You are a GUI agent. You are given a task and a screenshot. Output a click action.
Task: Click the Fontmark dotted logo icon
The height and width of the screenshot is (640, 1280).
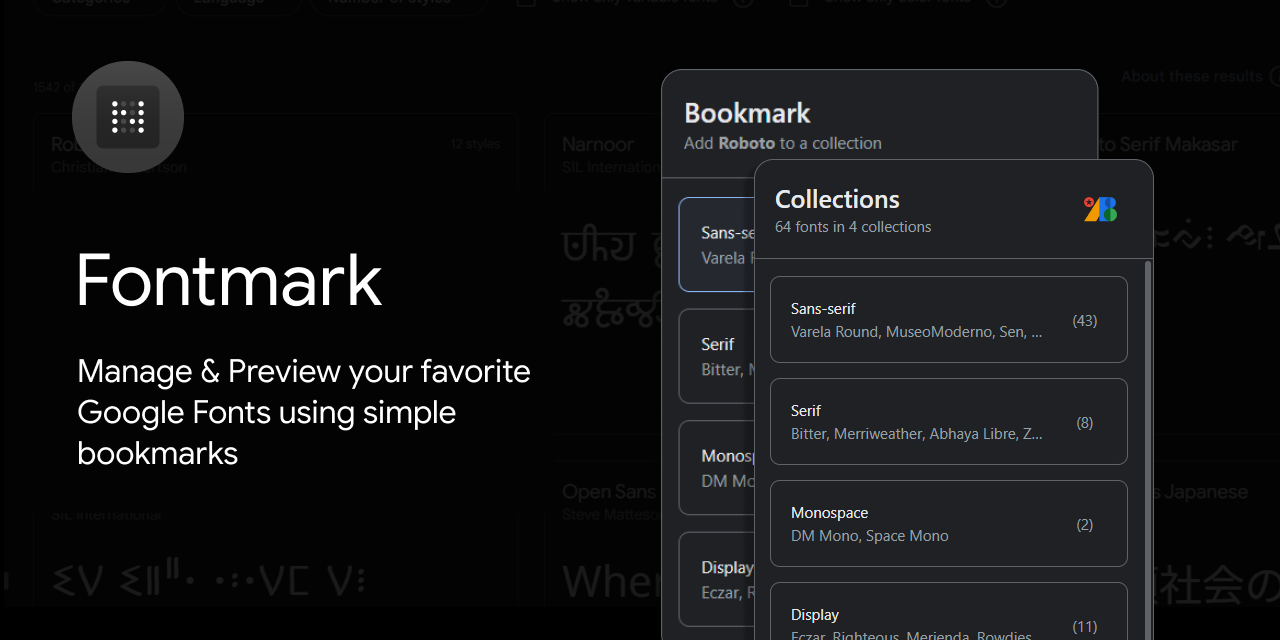(128, 117)
